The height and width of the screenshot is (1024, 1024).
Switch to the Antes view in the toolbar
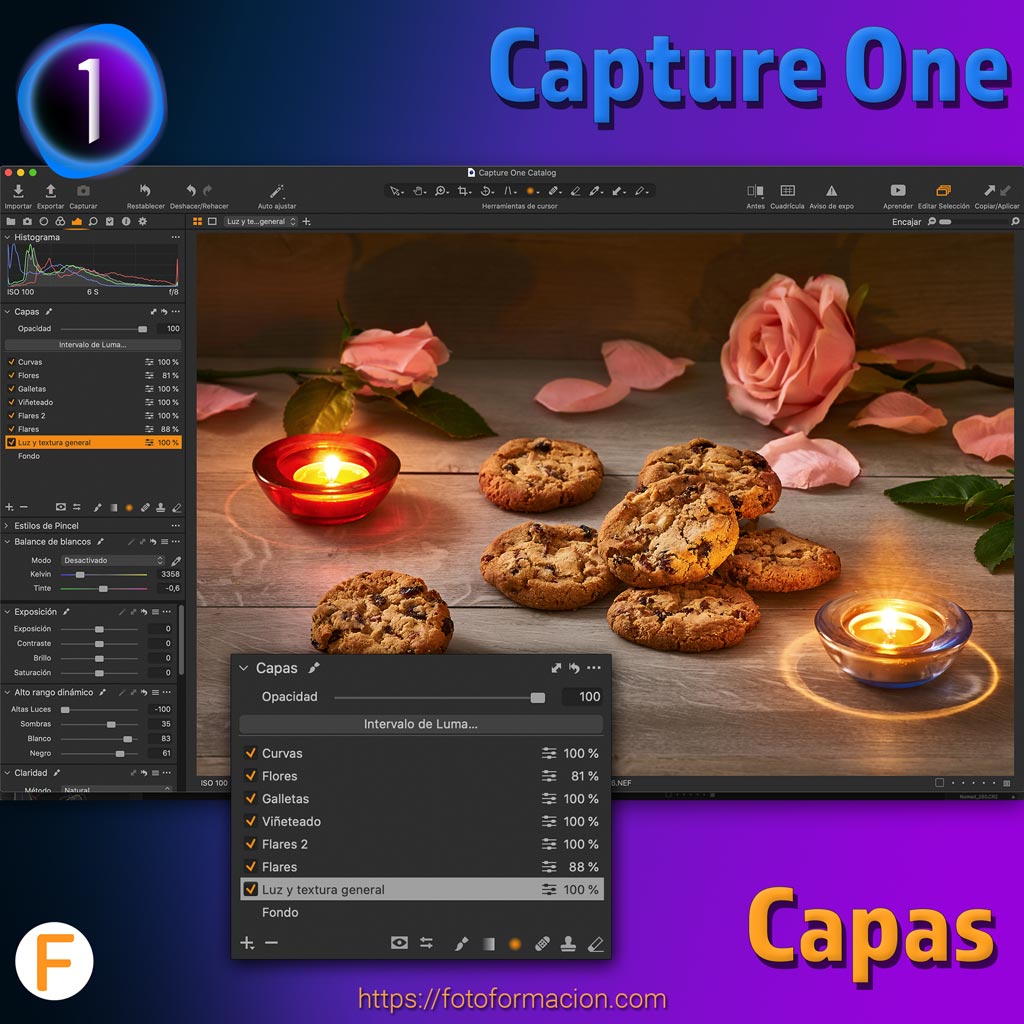pos(754,191)
